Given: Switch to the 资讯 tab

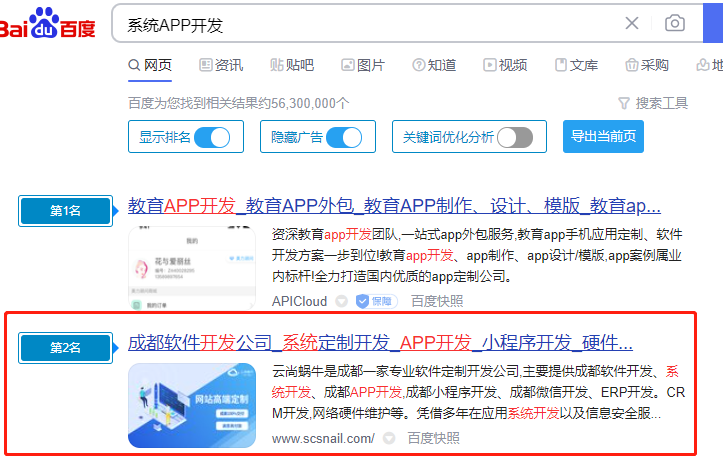Looking at the screenshot, I should 220,65.
